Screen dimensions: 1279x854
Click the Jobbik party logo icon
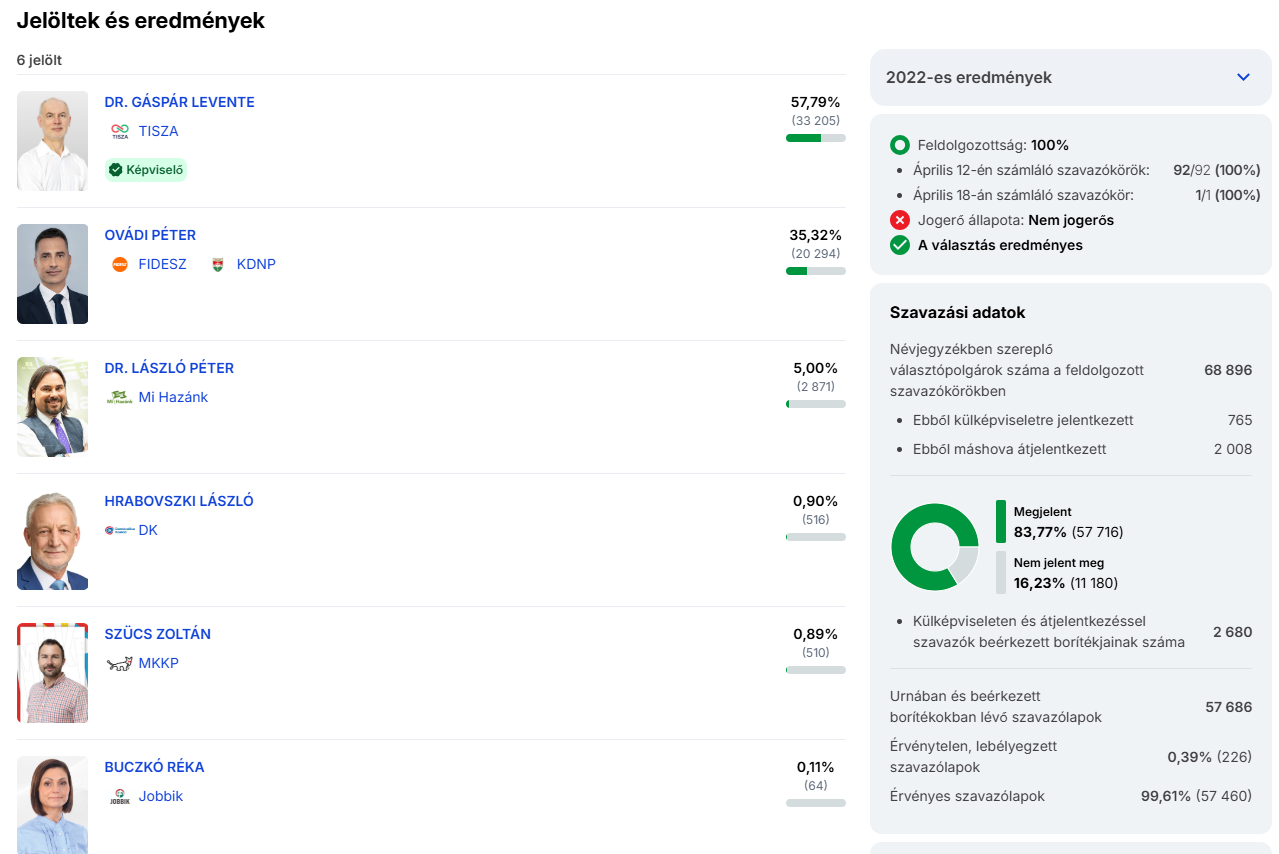(120, 796)
